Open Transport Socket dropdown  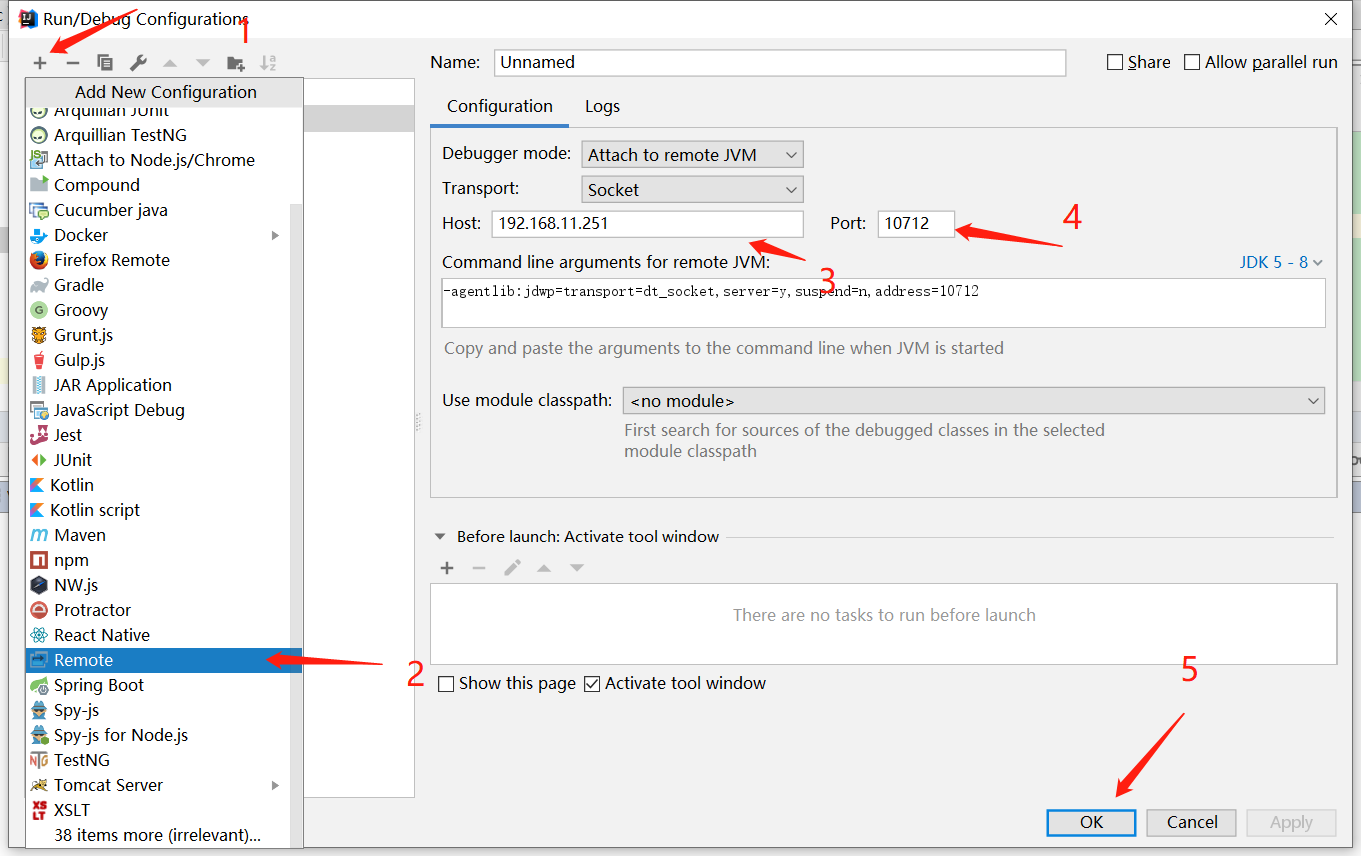692,190
